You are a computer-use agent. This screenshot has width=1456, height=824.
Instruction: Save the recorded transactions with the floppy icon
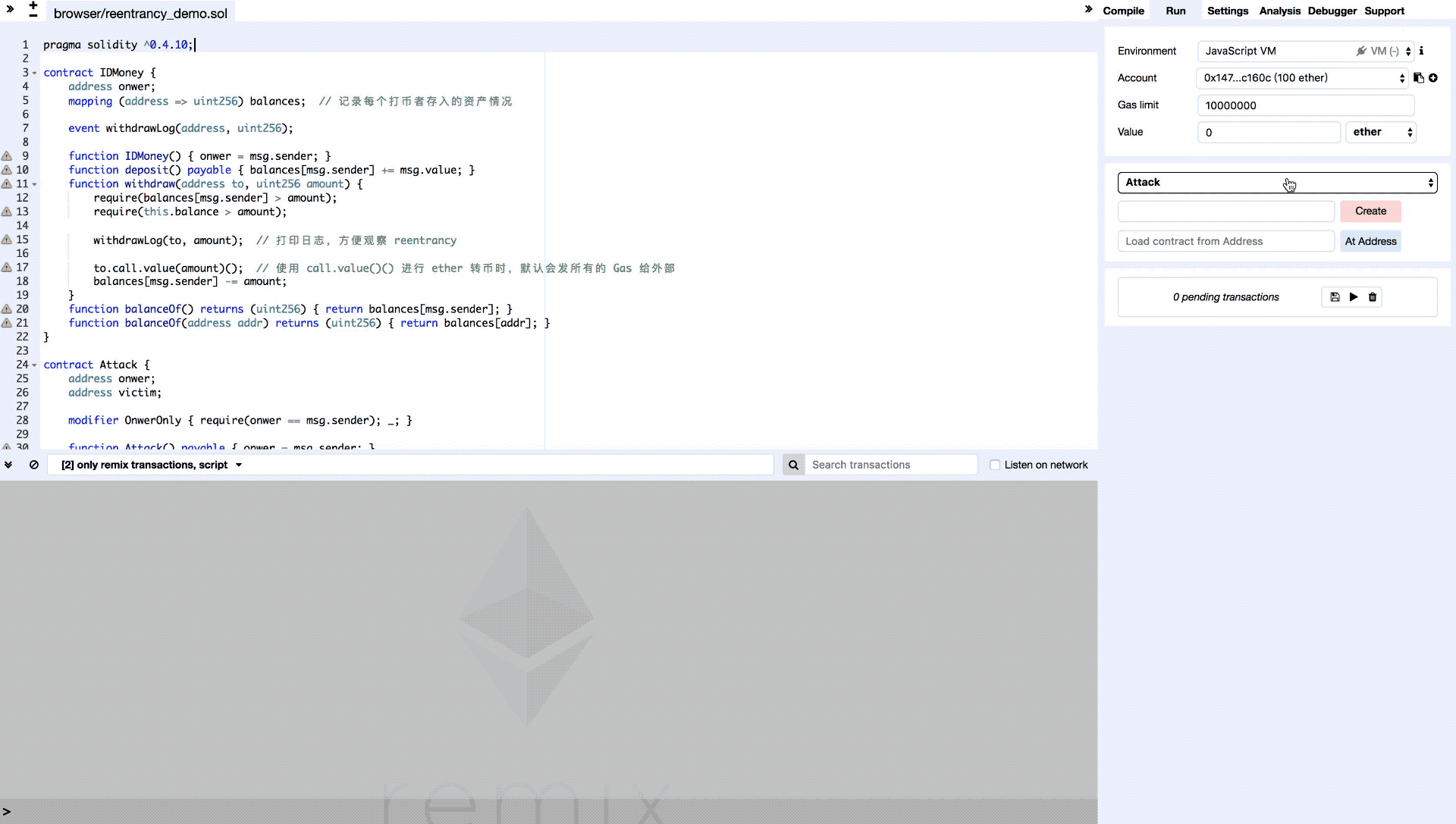(1335, 297)
